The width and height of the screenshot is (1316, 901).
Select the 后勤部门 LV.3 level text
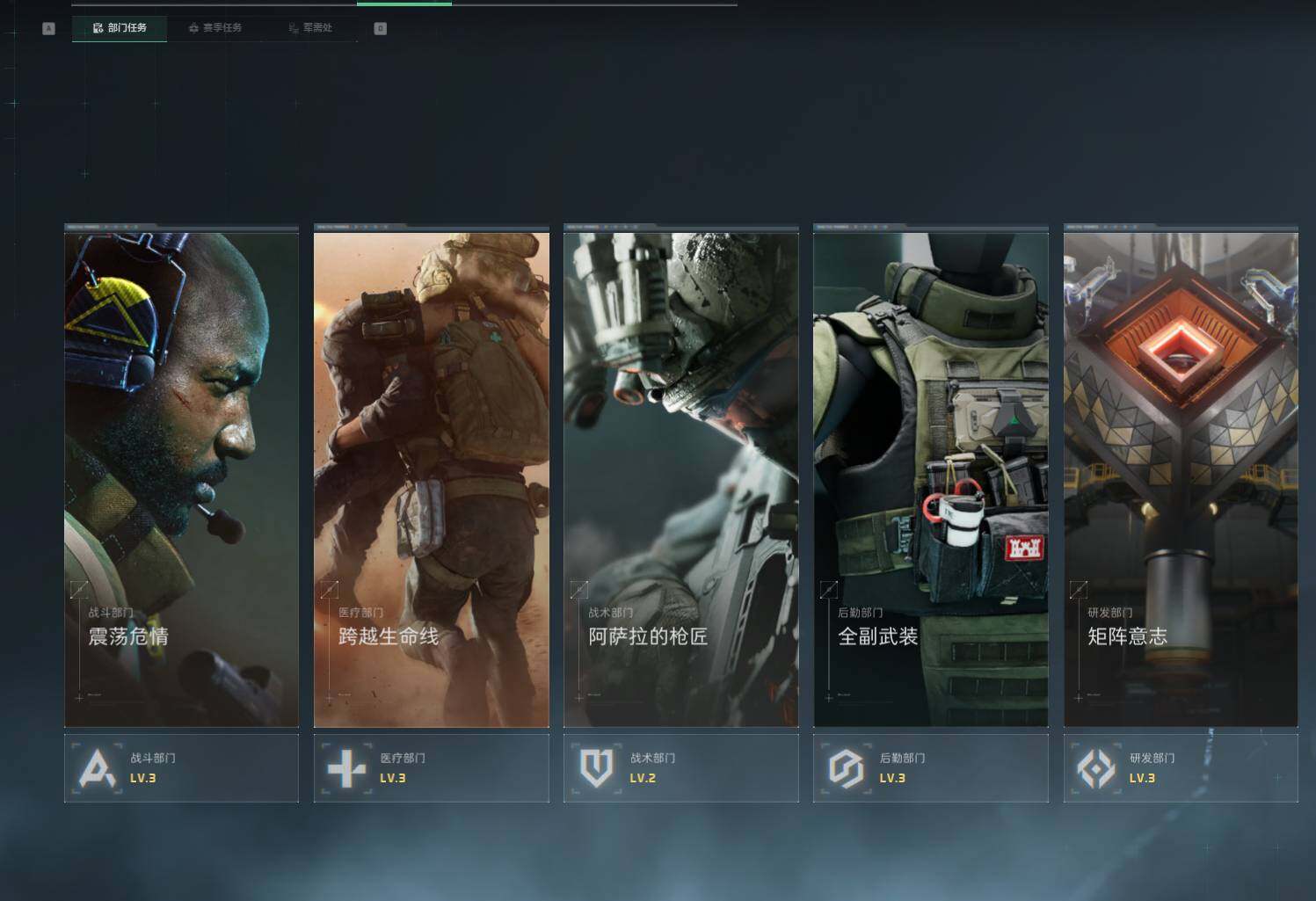[x=892, y=778]
